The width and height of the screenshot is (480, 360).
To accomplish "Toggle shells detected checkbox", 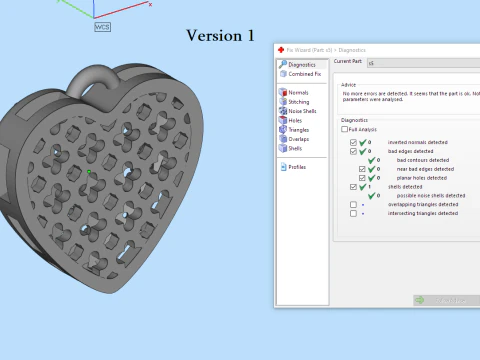I will coord(353,187).
